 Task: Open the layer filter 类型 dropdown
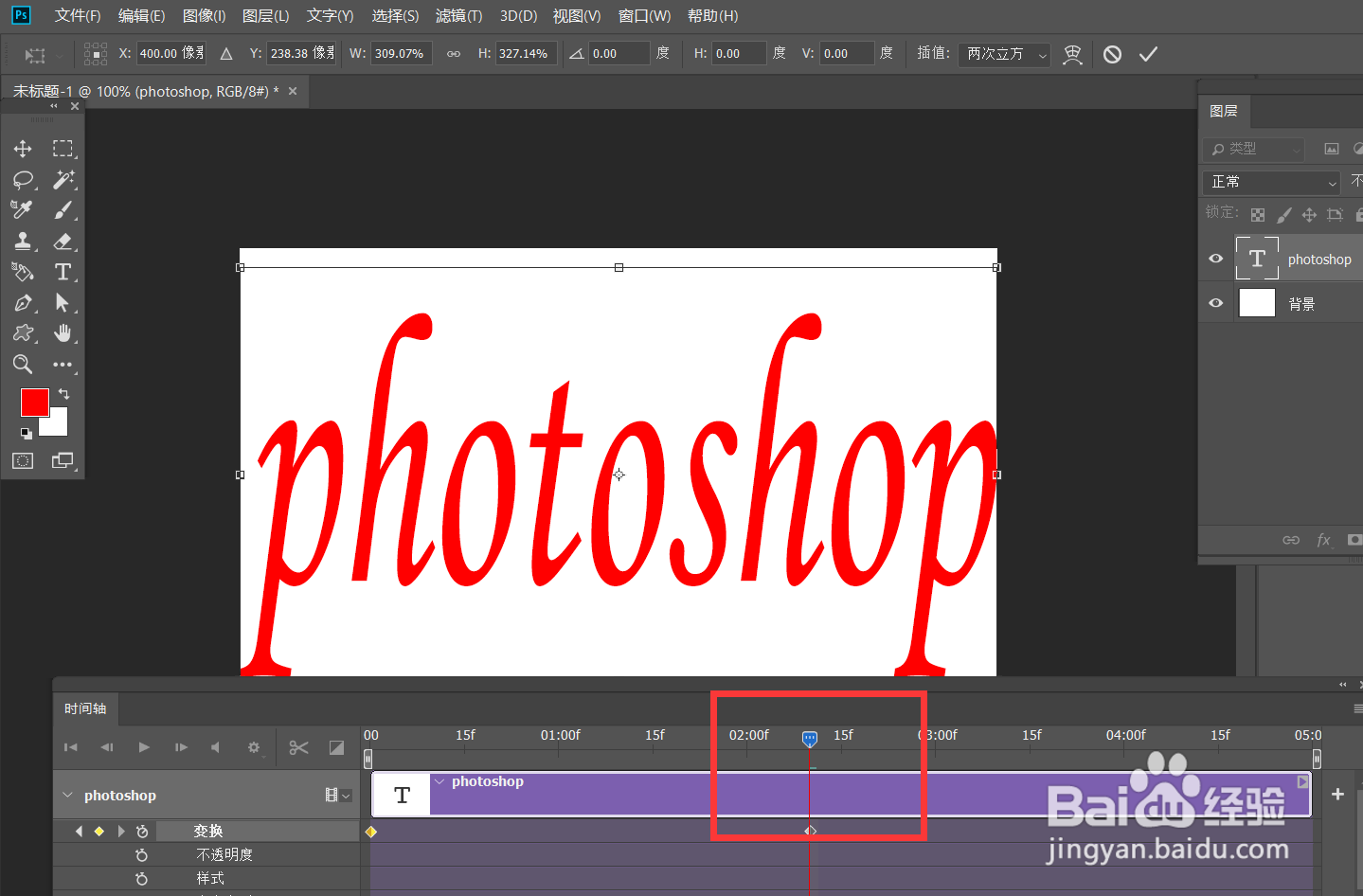1254,149
